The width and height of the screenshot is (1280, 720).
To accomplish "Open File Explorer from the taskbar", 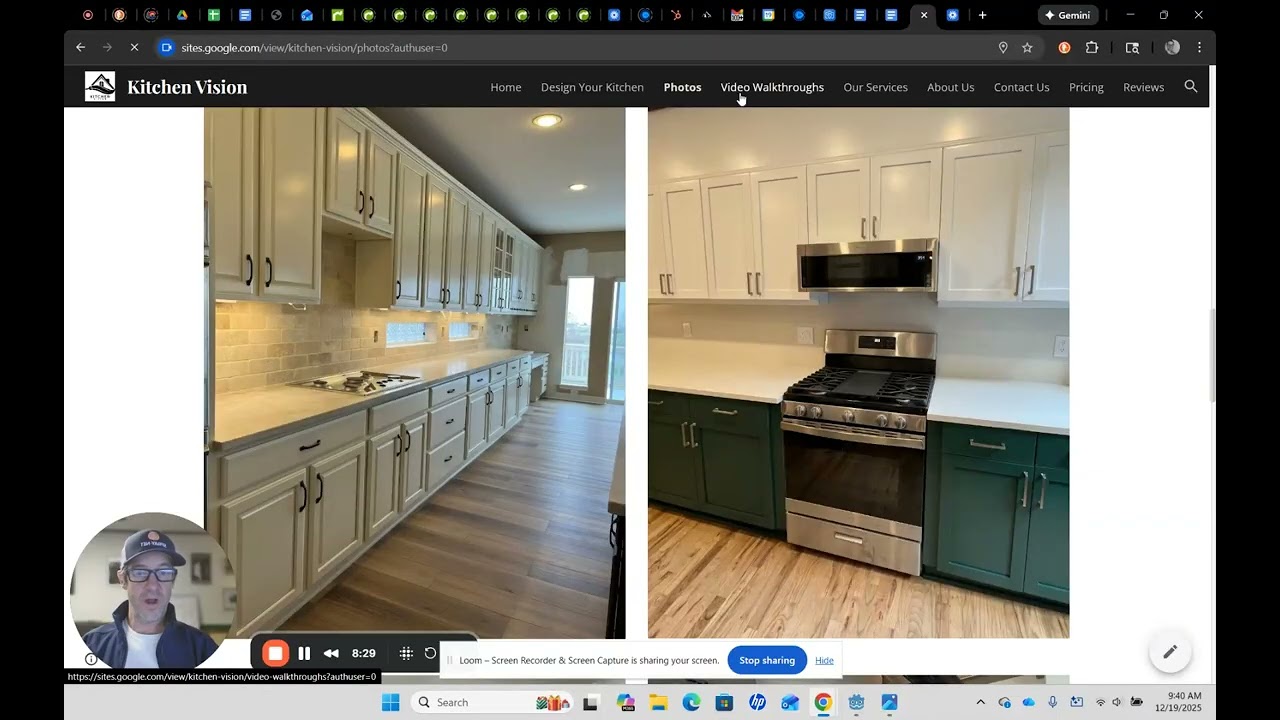I will (658, 702).
